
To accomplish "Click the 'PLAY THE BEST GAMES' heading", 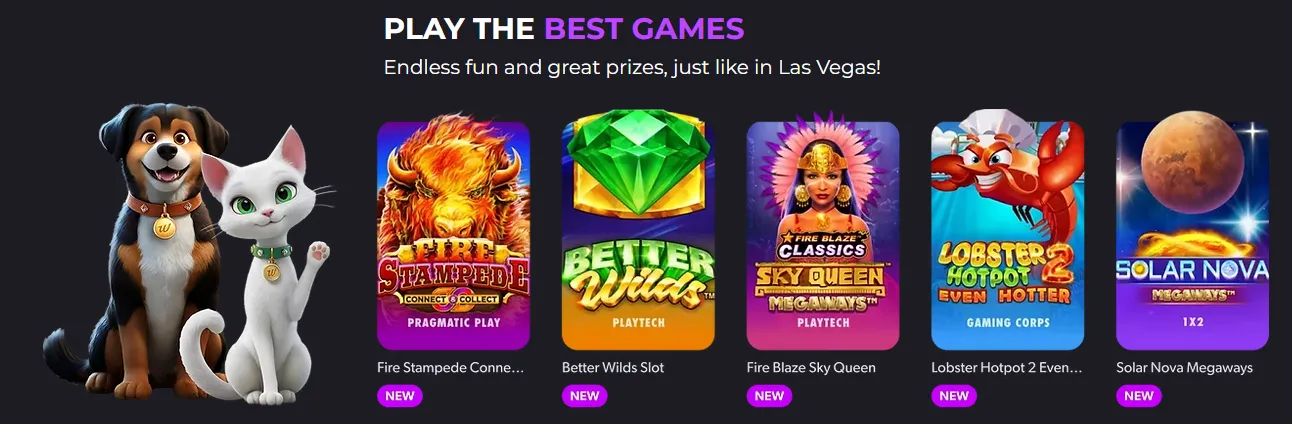I will [564, 28].
